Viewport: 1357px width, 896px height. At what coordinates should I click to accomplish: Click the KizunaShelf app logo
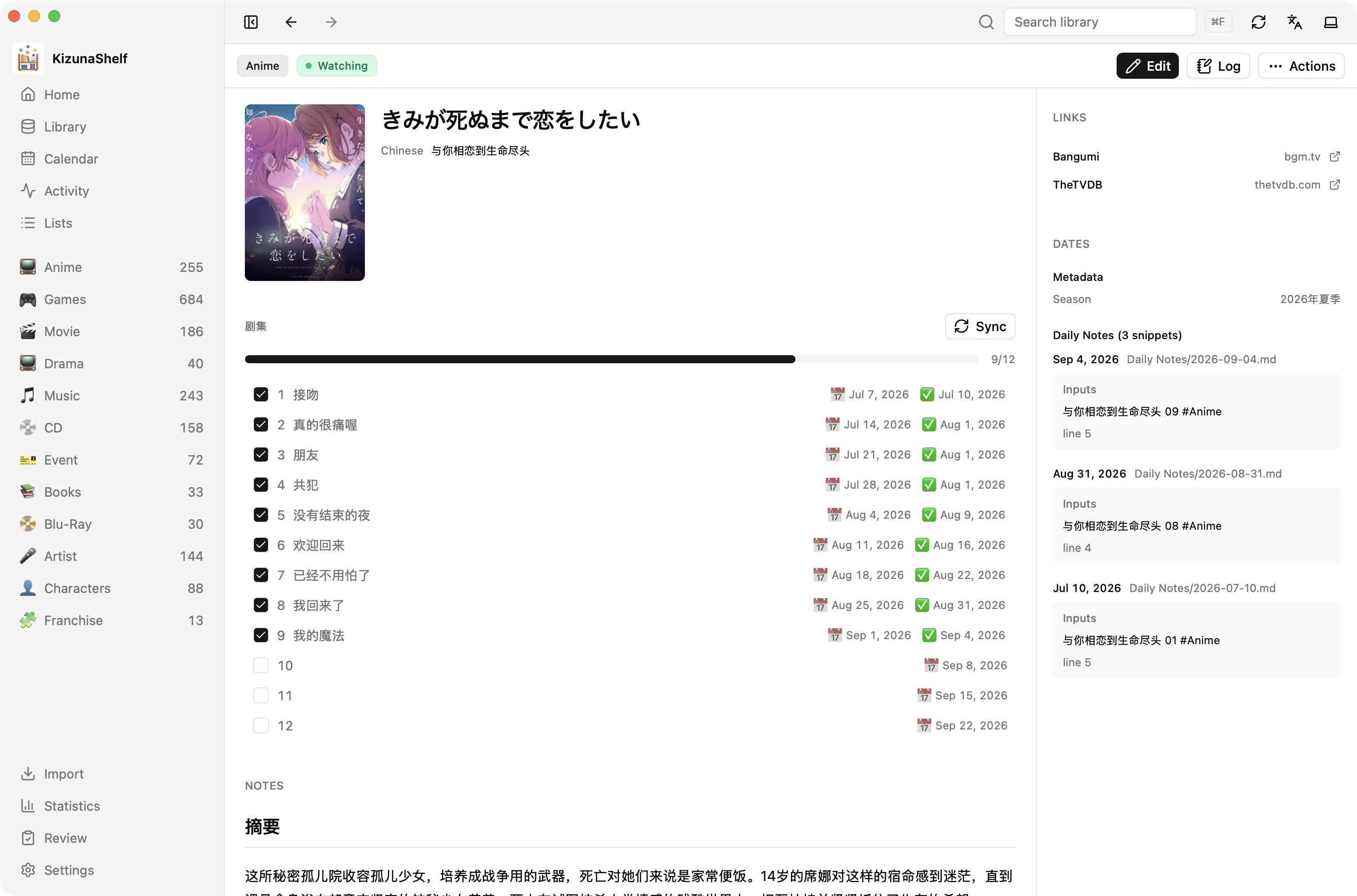[28, 58]
